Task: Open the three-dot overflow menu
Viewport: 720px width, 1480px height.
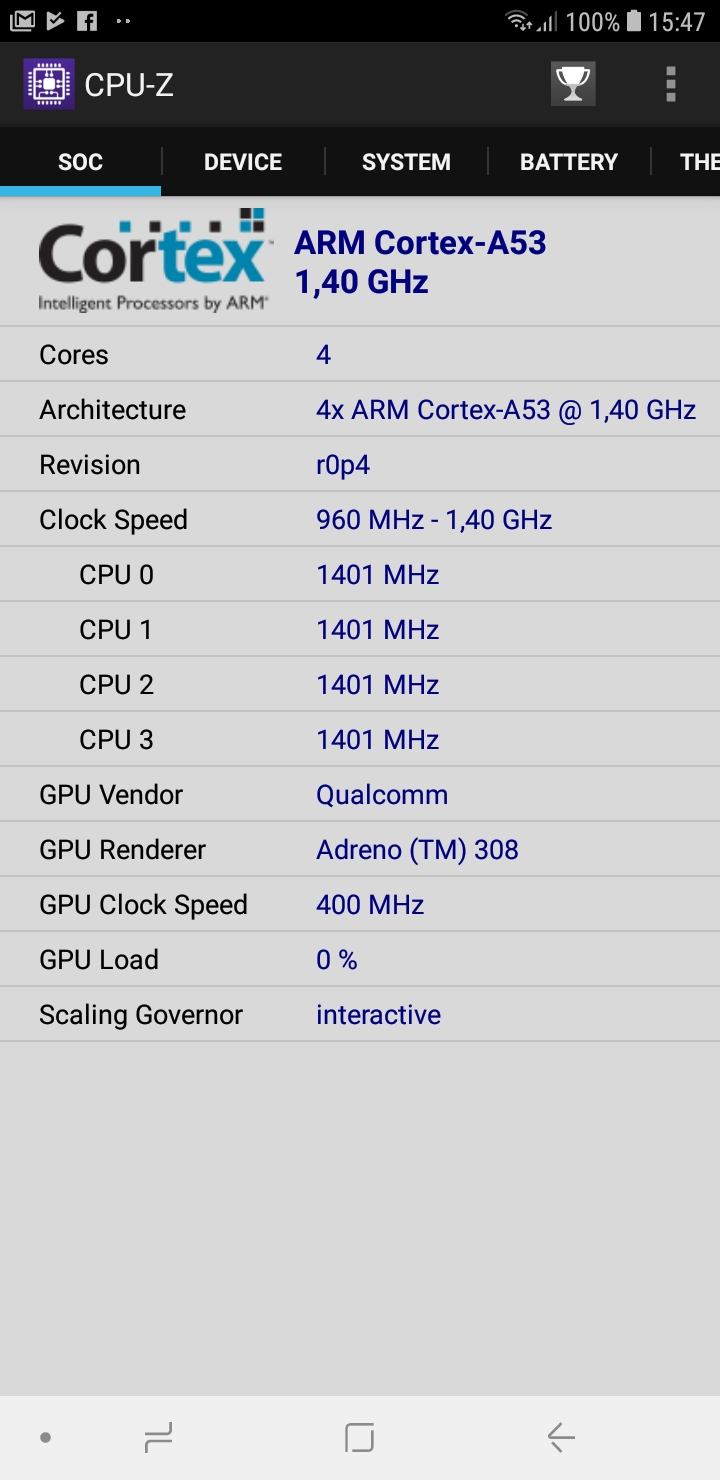Action: coord(671,84)
